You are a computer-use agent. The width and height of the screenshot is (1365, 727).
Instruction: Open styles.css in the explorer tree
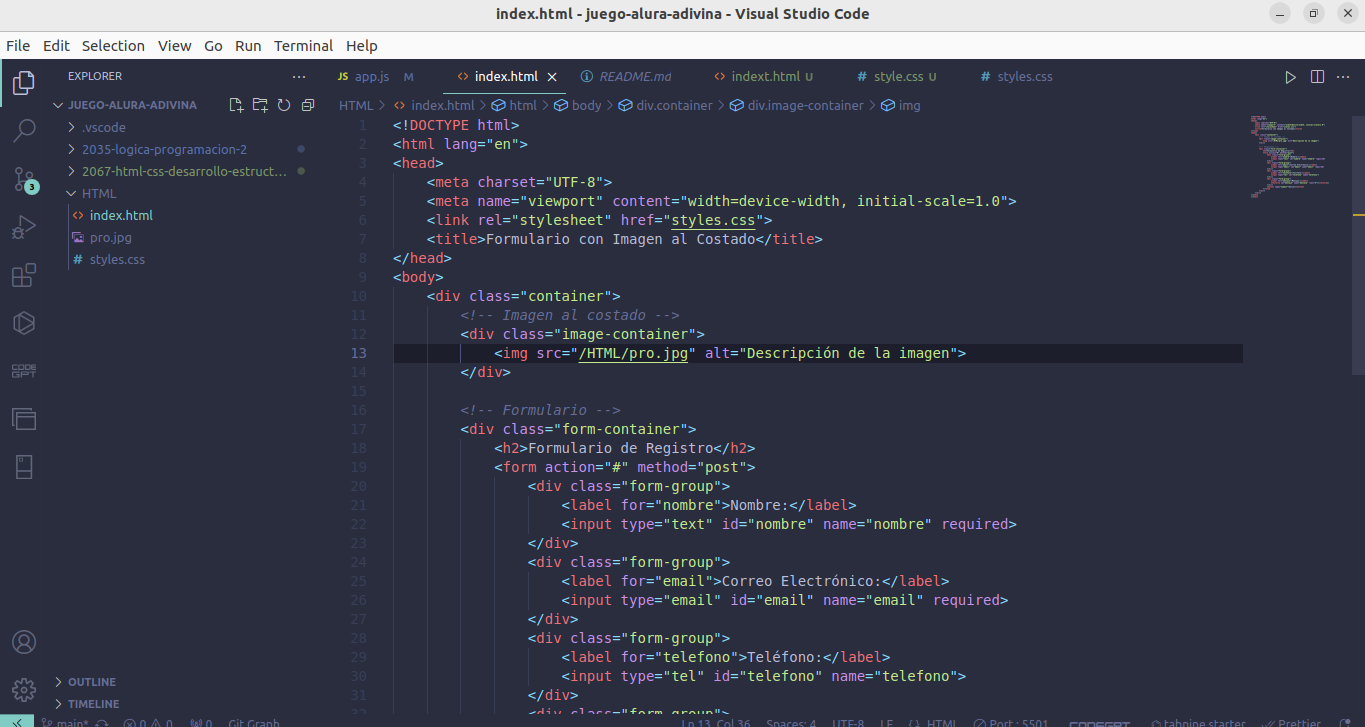click(x=117, y=259)
